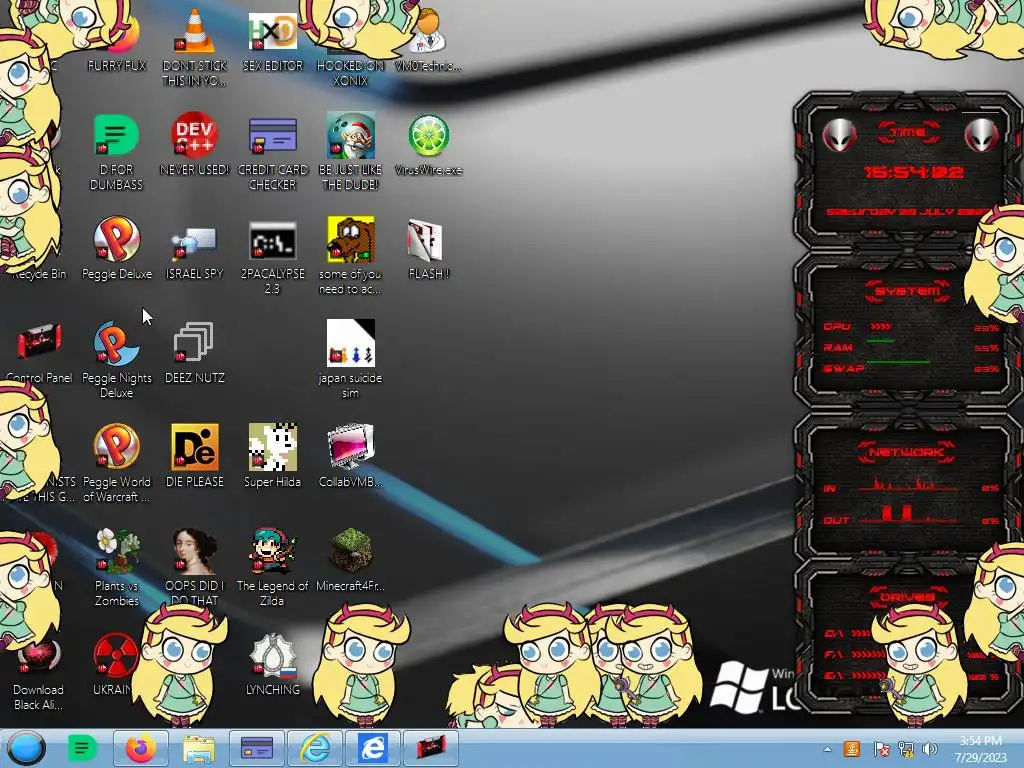Open the OOPS DID I DO THAT portrait icon
This screenshot has width=1024, height=768.
coord(195,551)
